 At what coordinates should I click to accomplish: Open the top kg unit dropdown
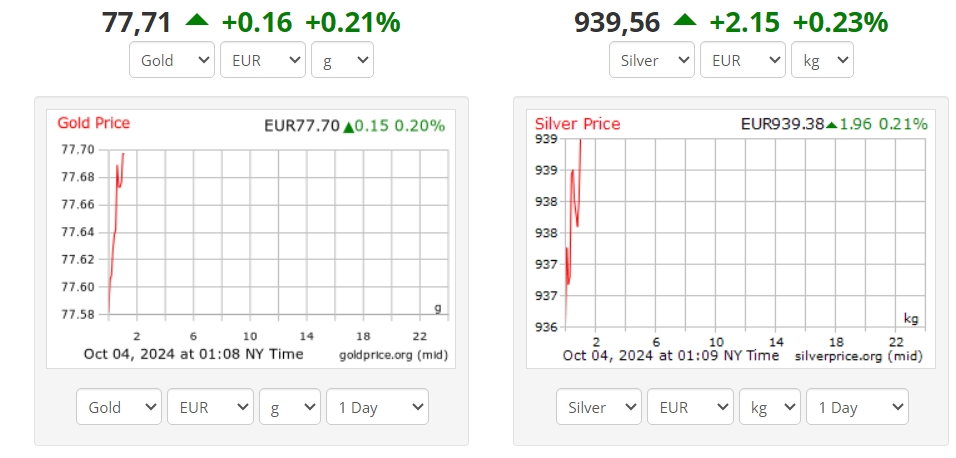[822, 60]
